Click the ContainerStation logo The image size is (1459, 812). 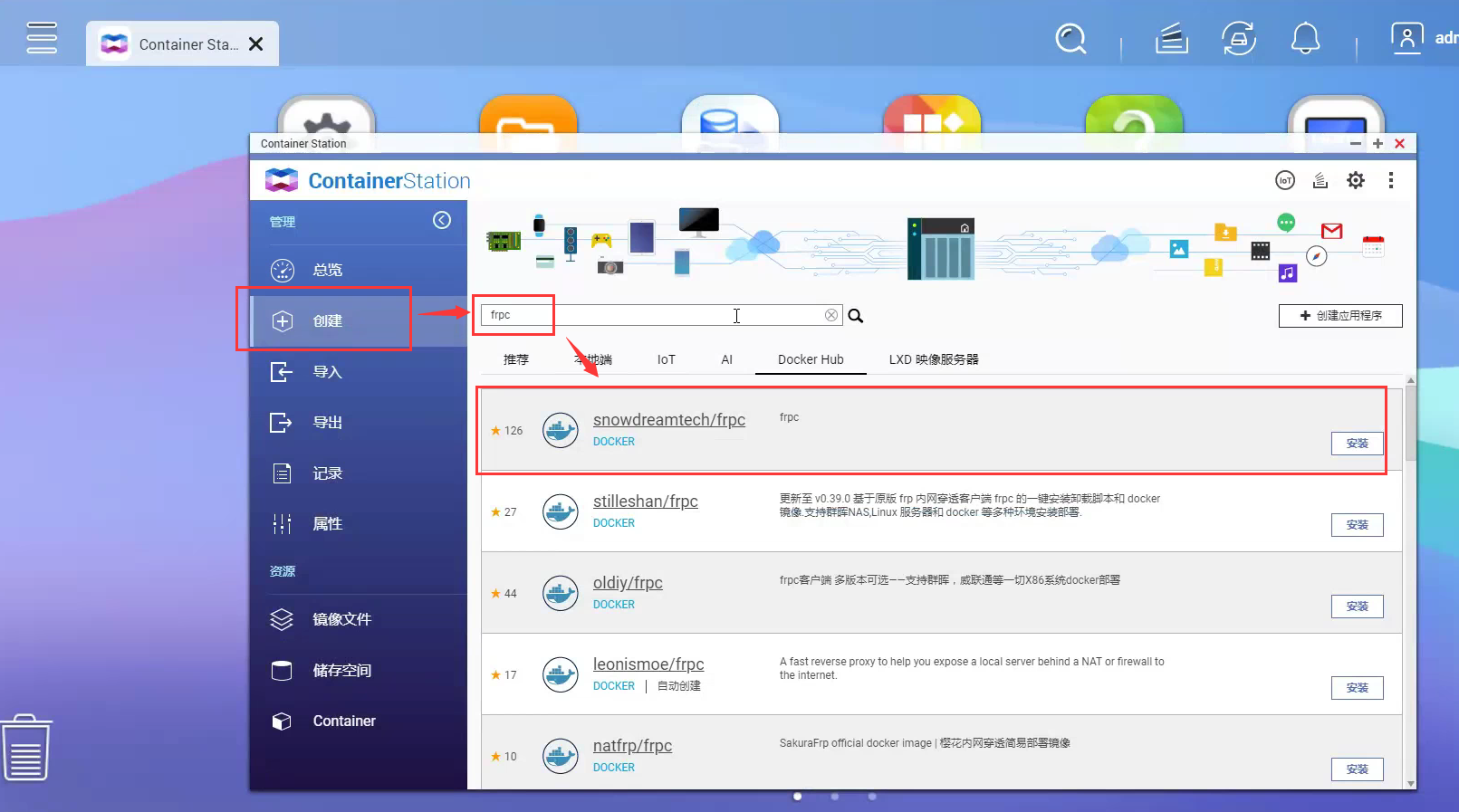[368, 180]
